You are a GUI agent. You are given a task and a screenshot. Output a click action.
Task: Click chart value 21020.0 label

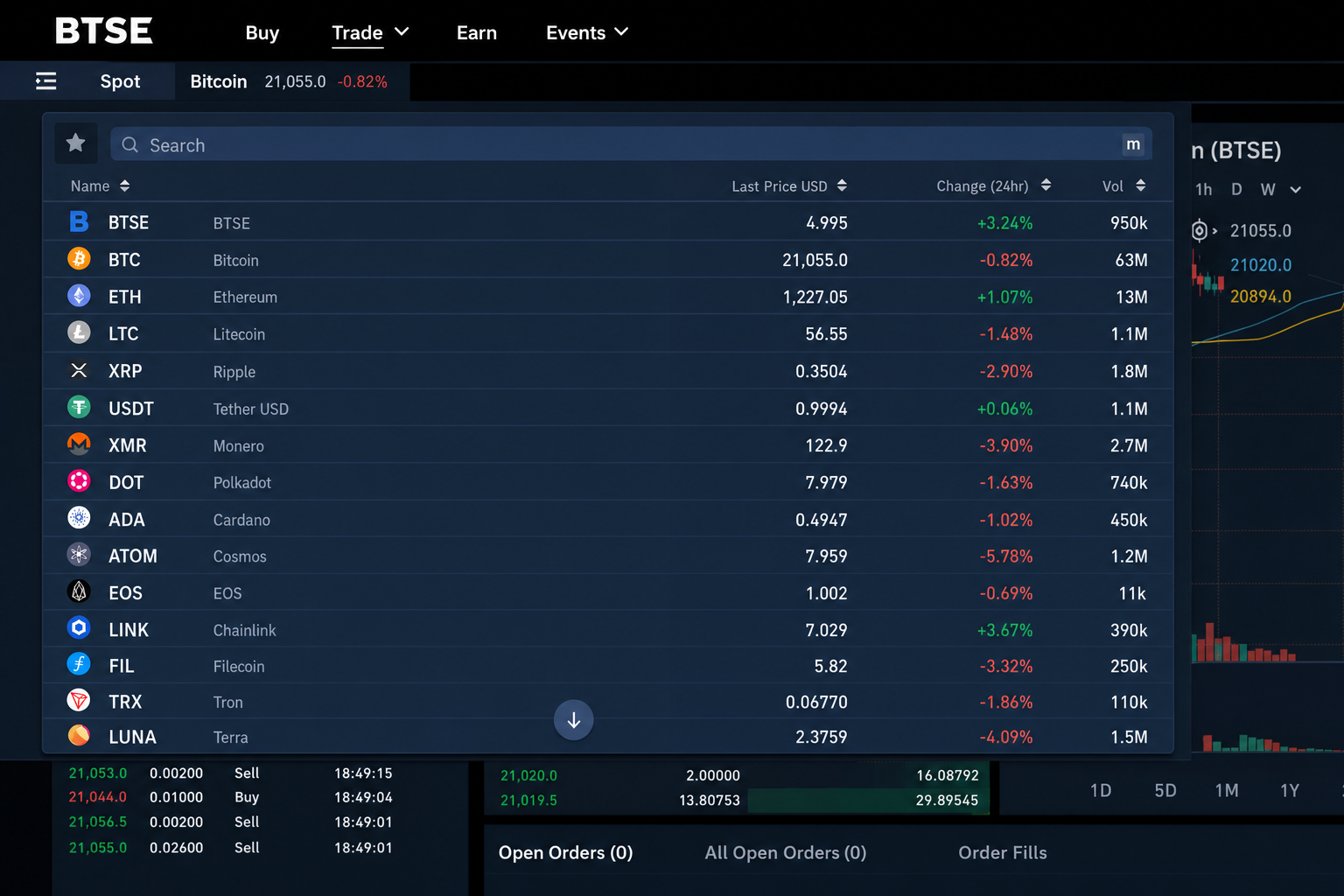1261,265
